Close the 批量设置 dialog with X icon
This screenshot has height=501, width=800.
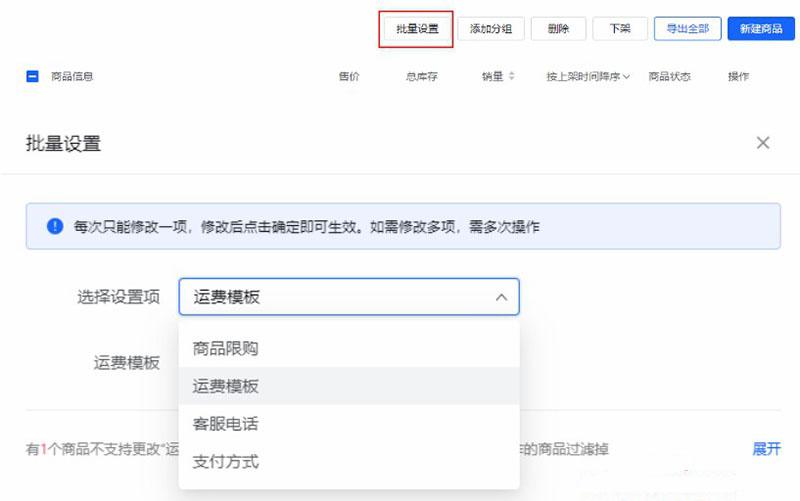(763, 143)
